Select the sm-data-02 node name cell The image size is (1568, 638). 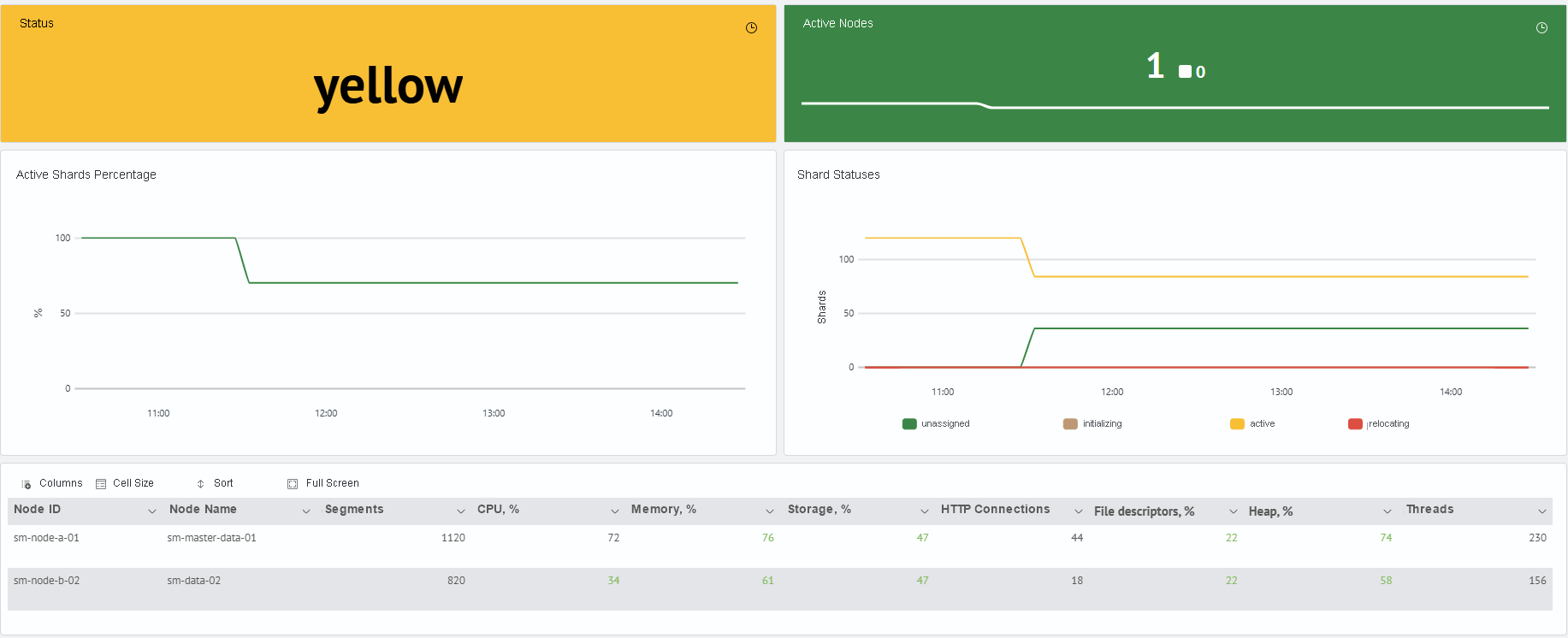(x=194, y=581)
